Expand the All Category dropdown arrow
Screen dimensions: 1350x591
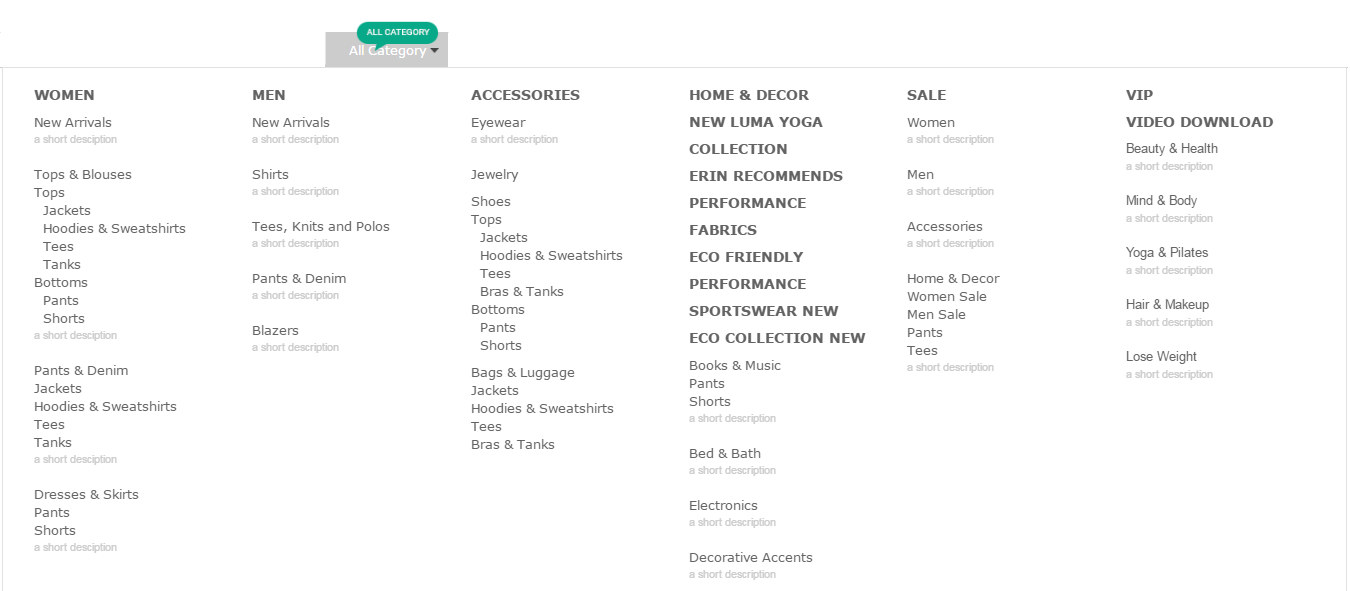(434, 50)
